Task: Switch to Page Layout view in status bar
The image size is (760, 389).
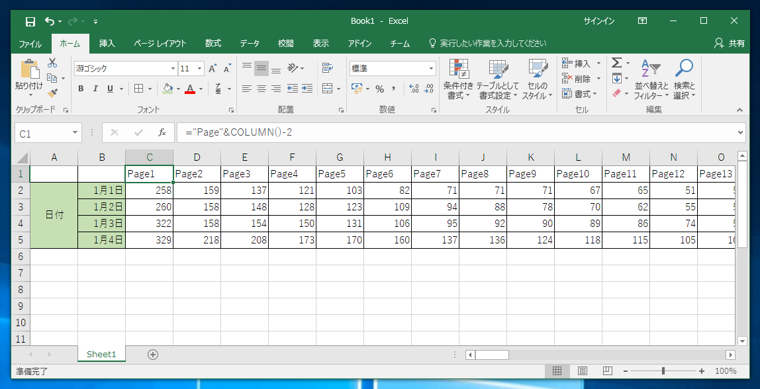Action: tap(582, 371)
